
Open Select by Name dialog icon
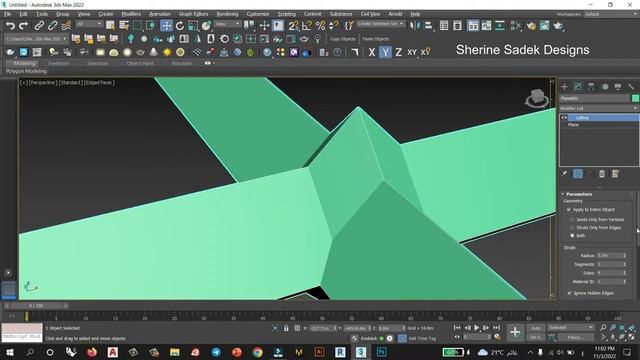(x=124, y=26)
